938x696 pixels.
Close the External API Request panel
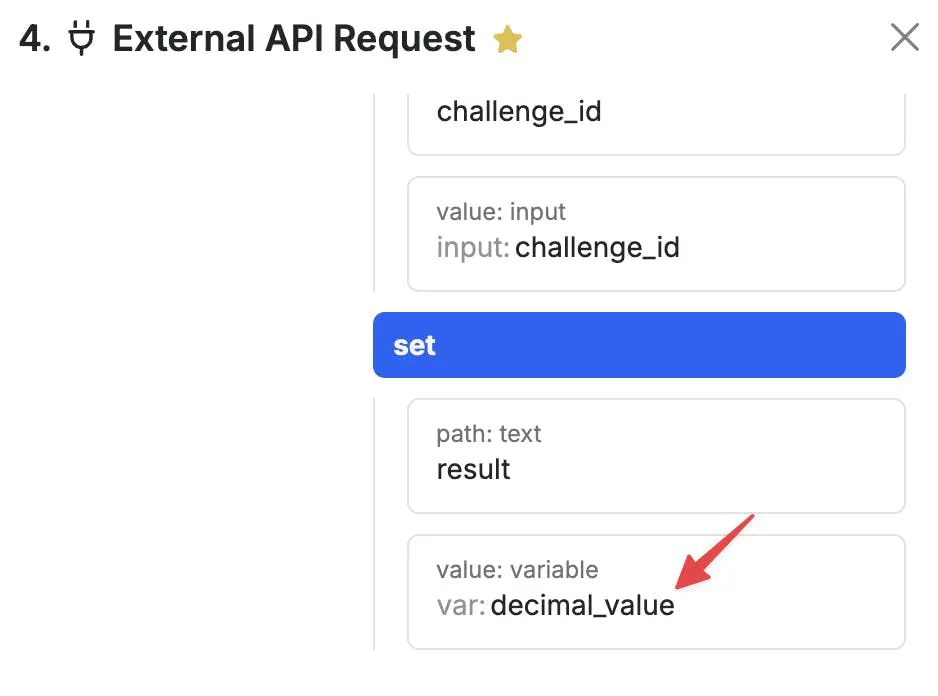point(904,38)
